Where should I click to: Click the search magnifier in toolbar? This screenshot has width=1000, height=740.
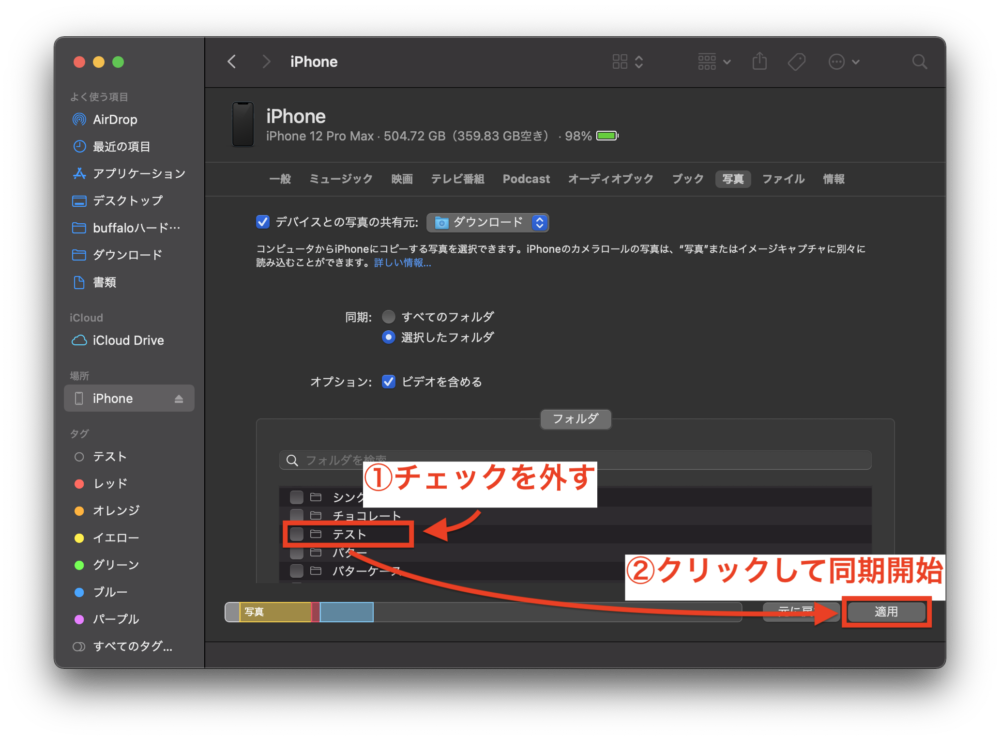pyautogui.click(x=919, y=62)
